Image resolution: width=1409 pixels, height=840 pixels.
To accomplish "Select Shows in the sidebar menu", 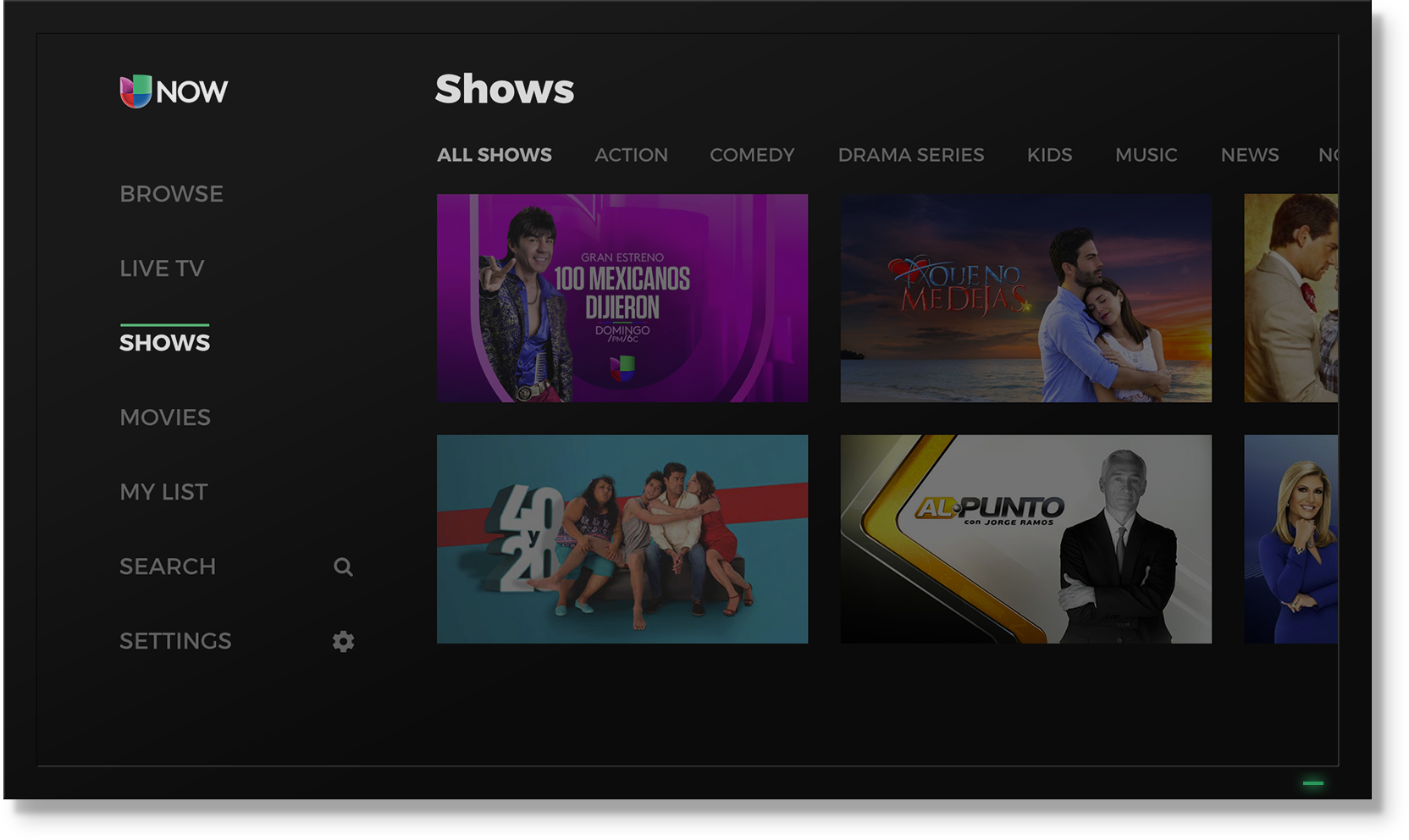I will (x=164, y=342).
